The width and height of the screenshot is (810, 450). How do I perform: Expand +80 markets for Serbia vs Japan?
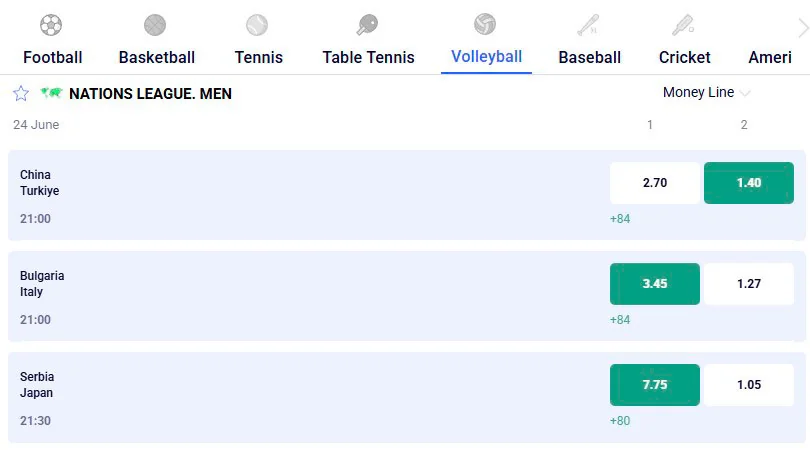[620, 421]
